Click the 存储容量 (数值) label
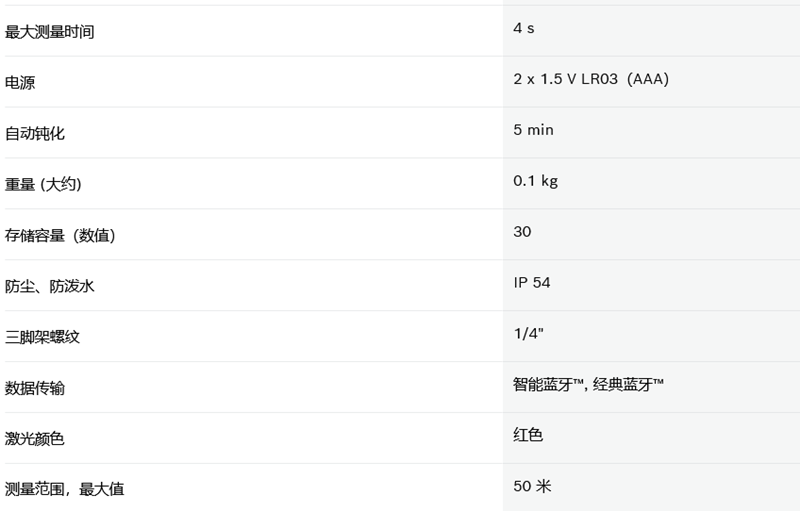The width and height of the screenshot is (800, 511). click(x=60, y=236)
